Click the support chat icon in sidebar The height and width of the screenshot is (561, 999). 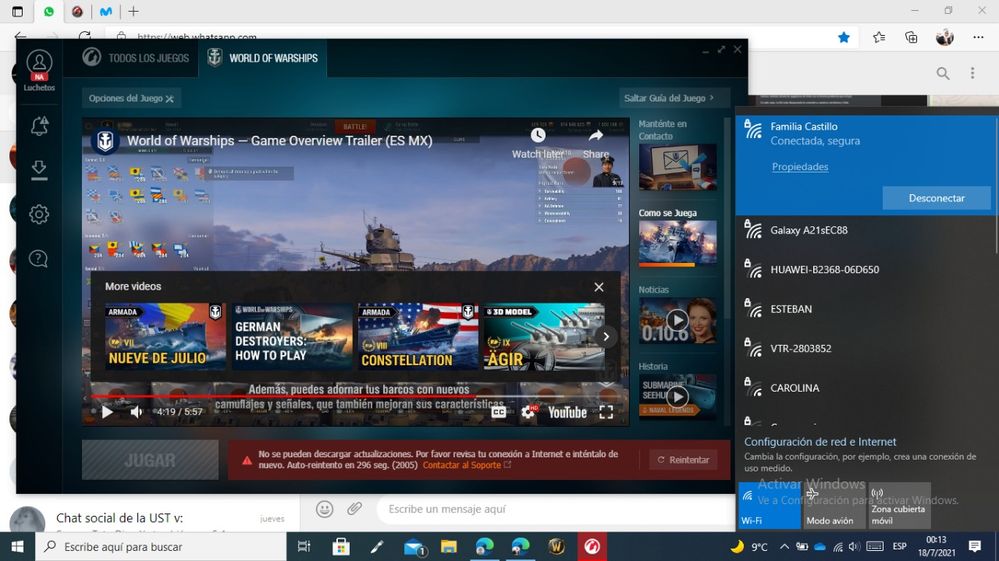(x=39, y=259)
